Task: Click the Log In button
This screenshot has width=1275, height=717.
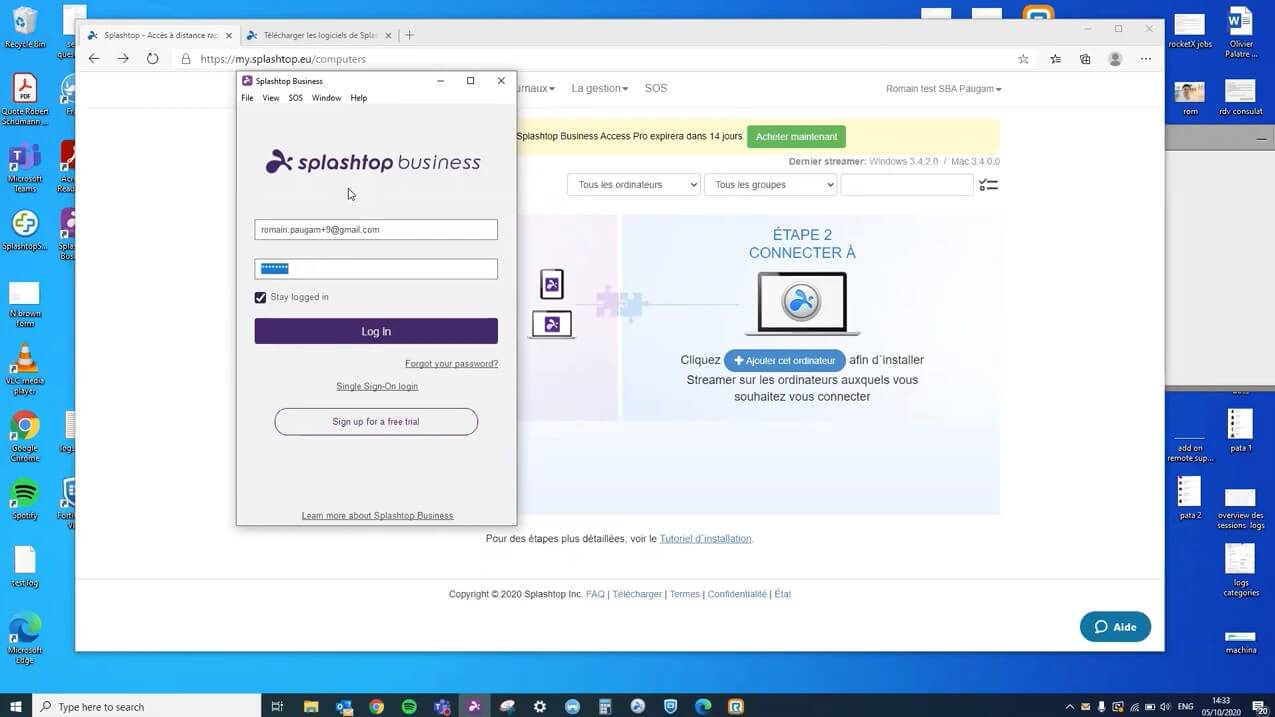Action: (x=376, y=331)
